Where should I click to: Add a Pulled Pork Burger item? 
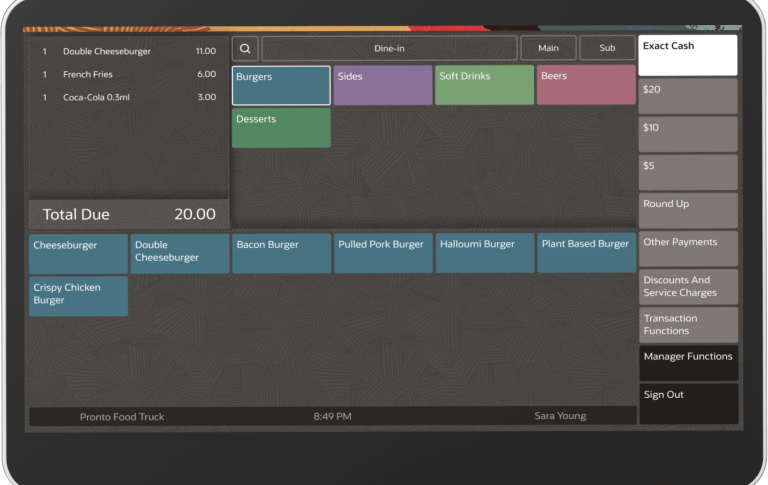(383, 254)
